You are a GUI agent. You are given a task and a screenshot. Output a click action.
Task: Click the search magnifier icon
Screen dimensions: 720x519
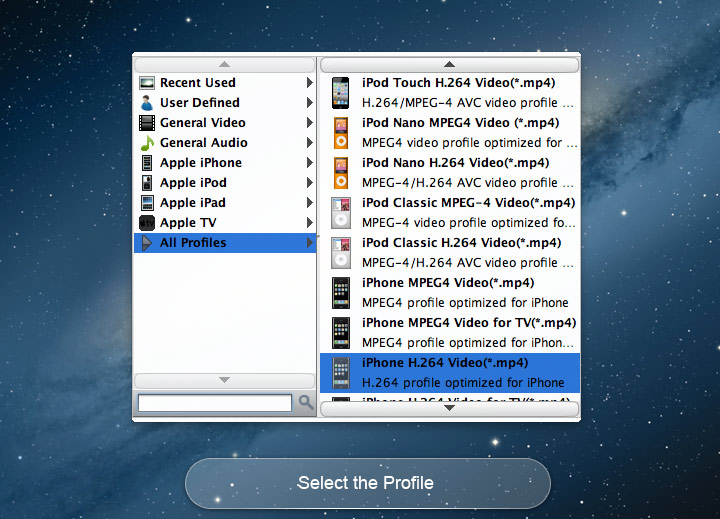[306, 402]
